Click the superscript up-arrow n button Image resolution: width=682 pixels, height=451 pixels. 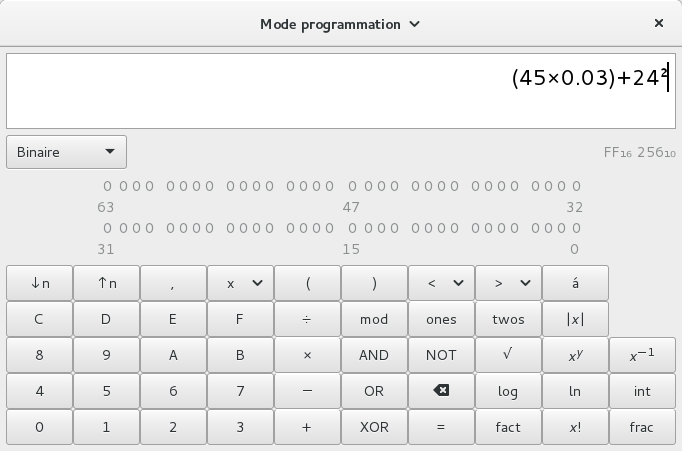107,283
